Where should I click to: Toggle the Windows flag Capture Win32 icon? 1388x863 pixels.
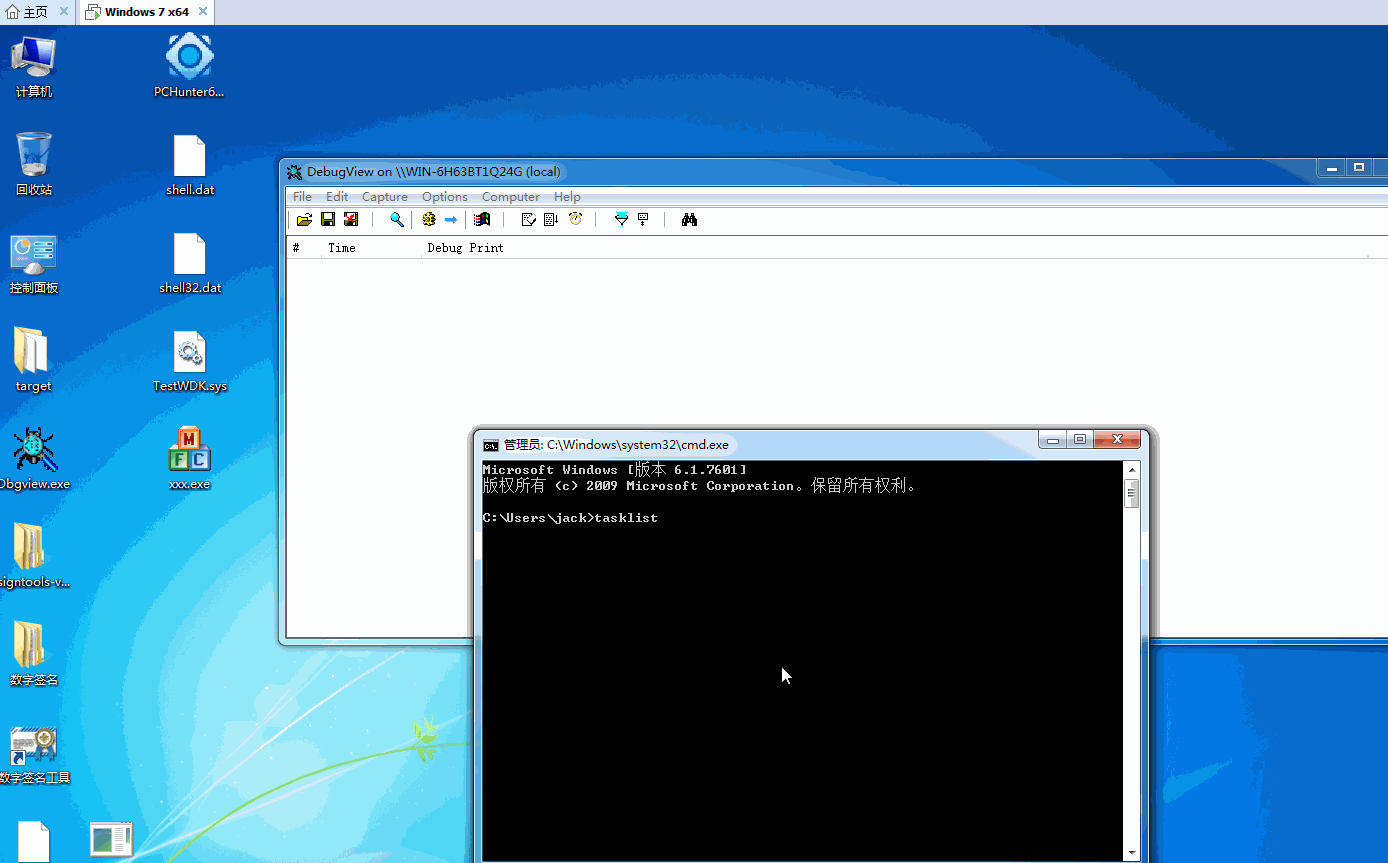click(482, 220)
